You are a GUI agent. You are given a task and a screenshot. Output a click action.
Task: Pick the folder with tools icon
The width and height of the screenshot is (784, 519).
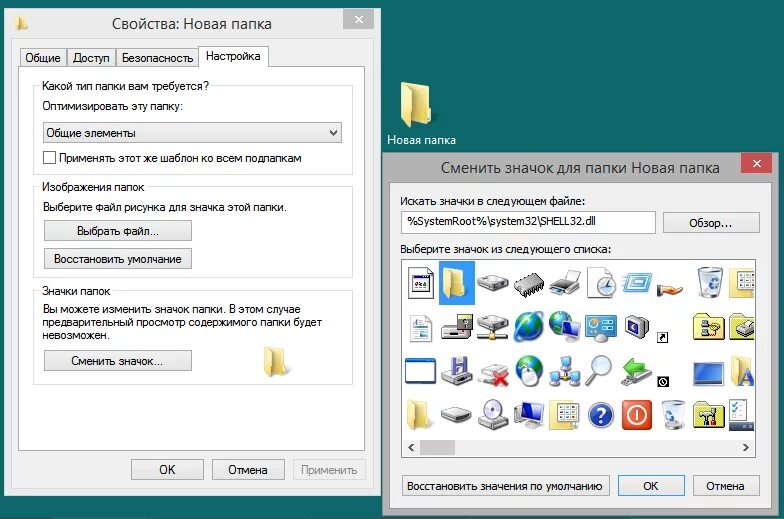[709, 415]
